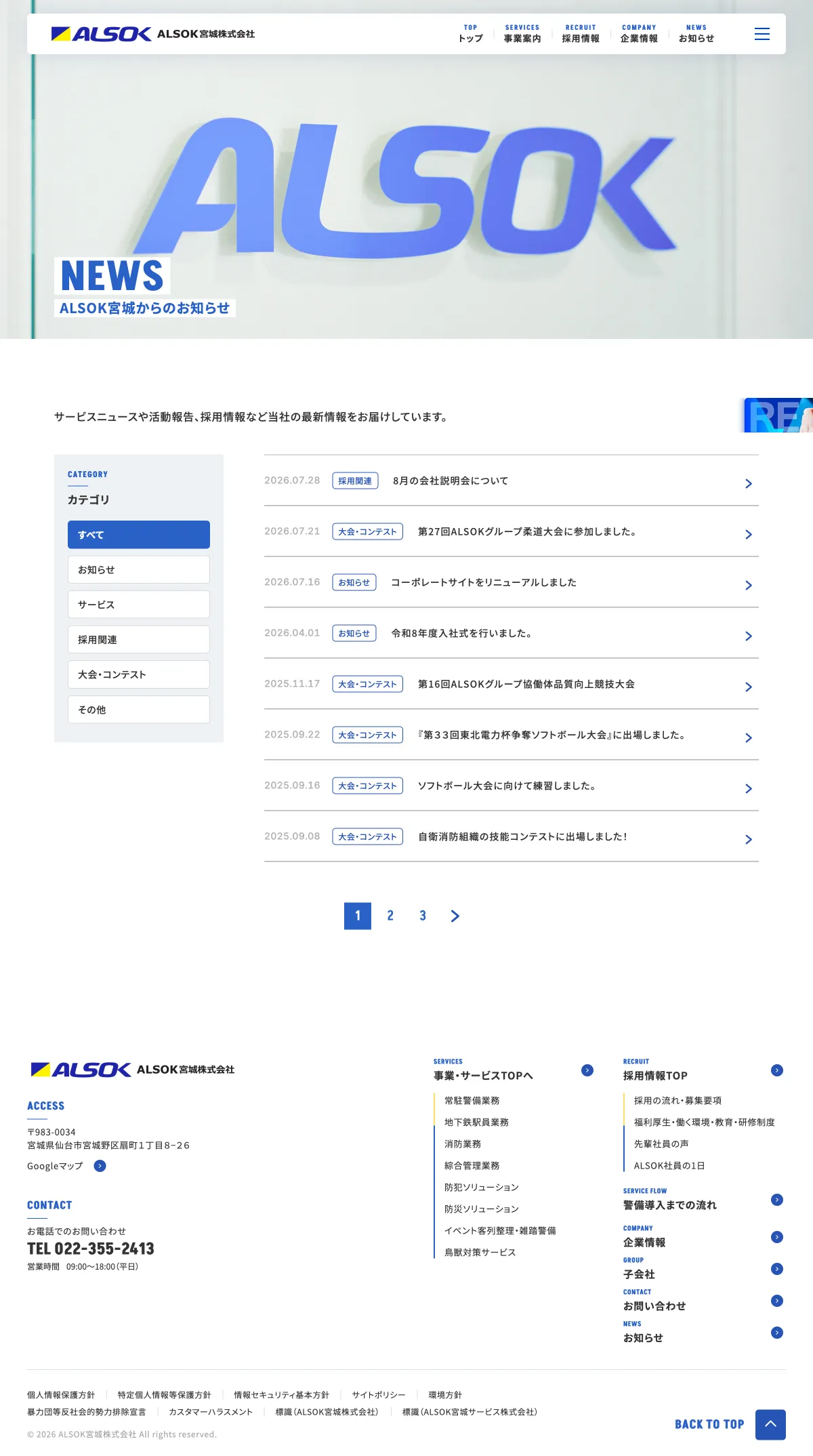Open the article 令和8年度入社式を行いました。
Viewport: 813px width, 1456px height.
pyautogui.click(x=463, y=633)
